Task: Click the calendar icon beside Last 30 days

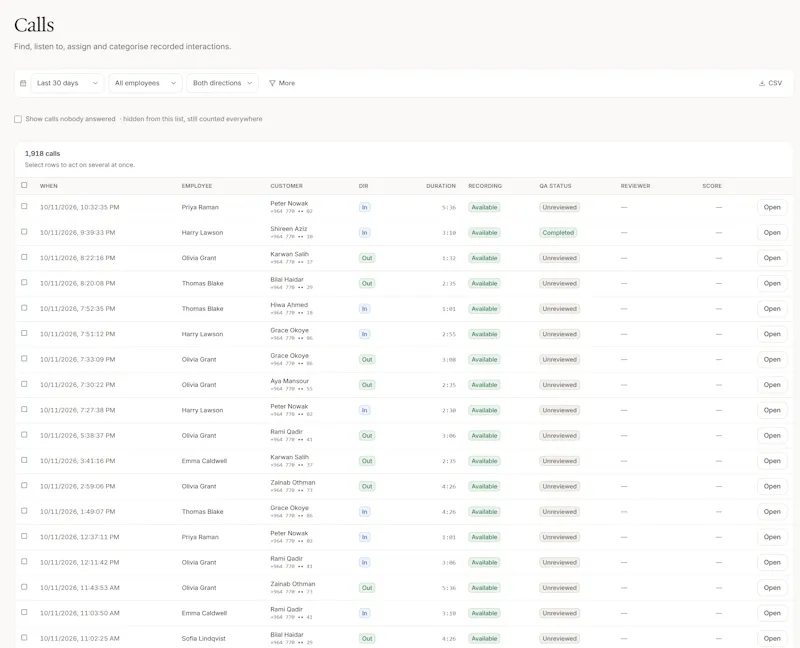Action: point(23,83)
